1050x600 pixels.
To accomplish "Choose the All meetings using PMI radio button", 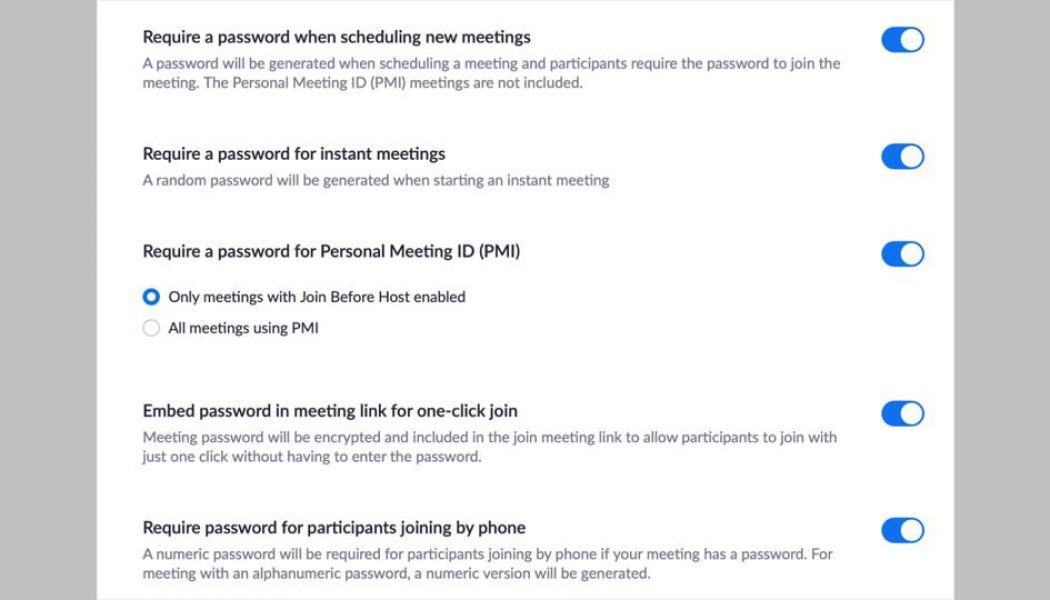I will click(x=151, y=328).
